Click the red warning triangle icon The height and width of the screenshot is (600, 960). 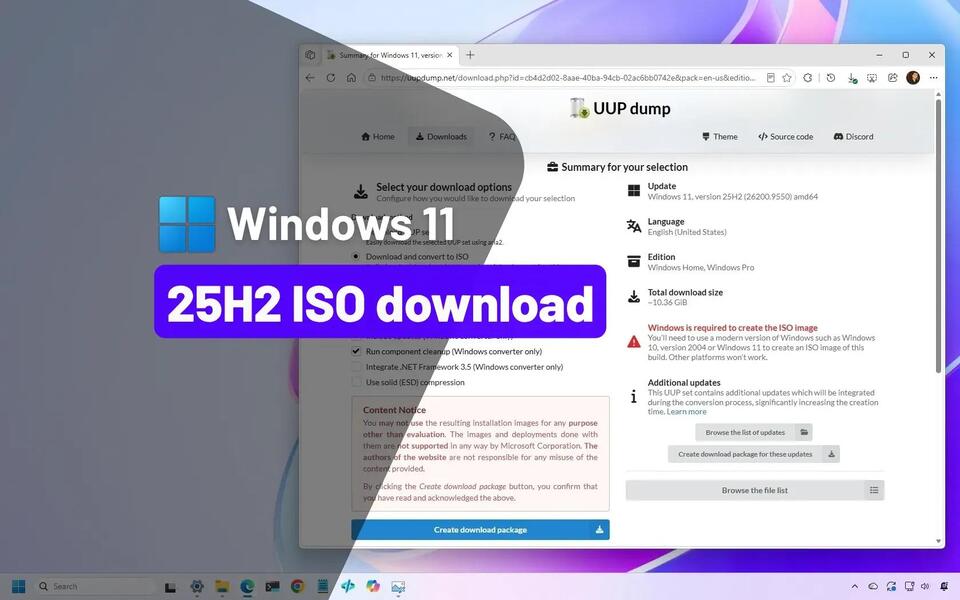pos(634,342)
